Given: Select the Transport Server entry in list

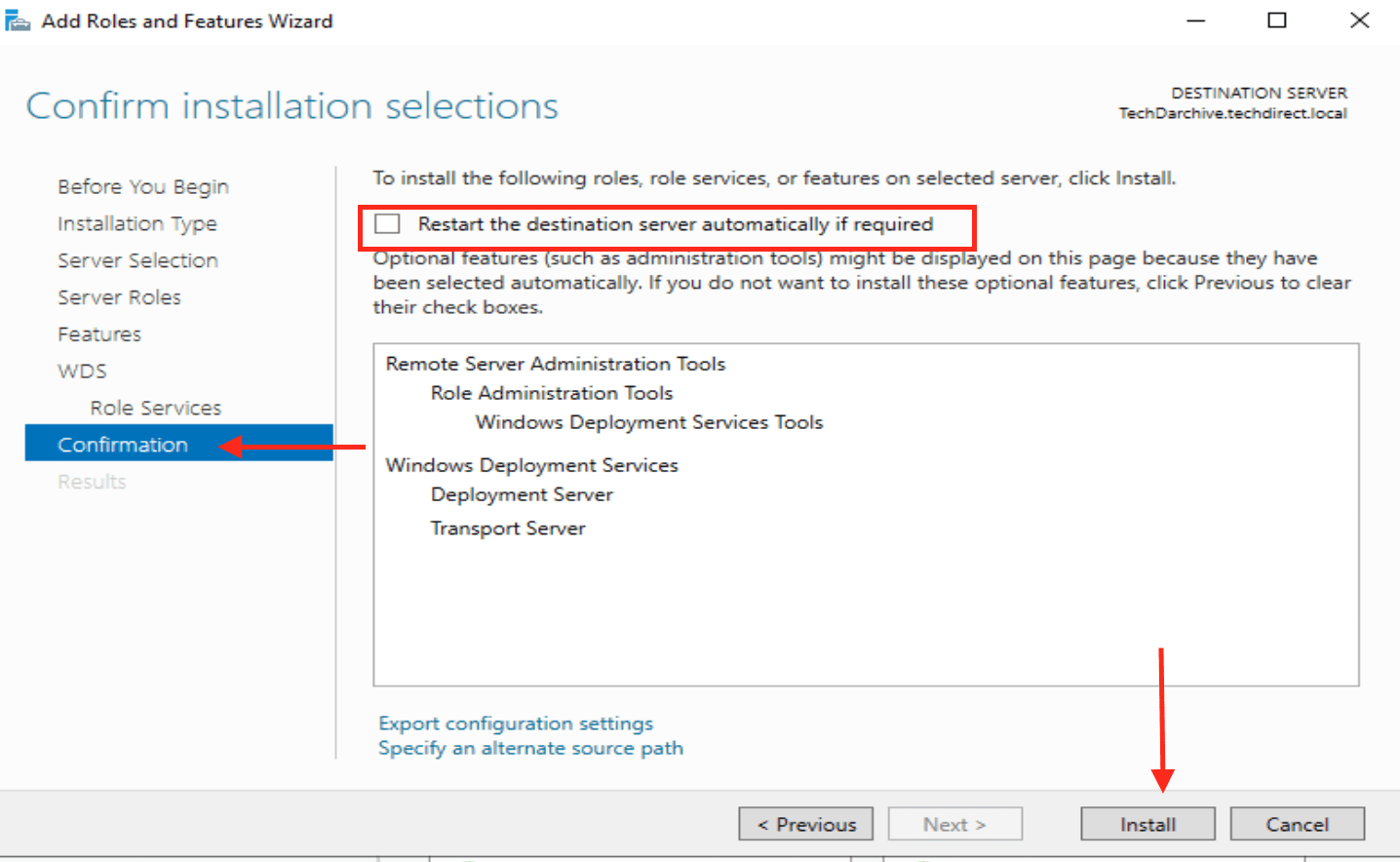Looking at the screenshot, I should (x=508, y=529).
